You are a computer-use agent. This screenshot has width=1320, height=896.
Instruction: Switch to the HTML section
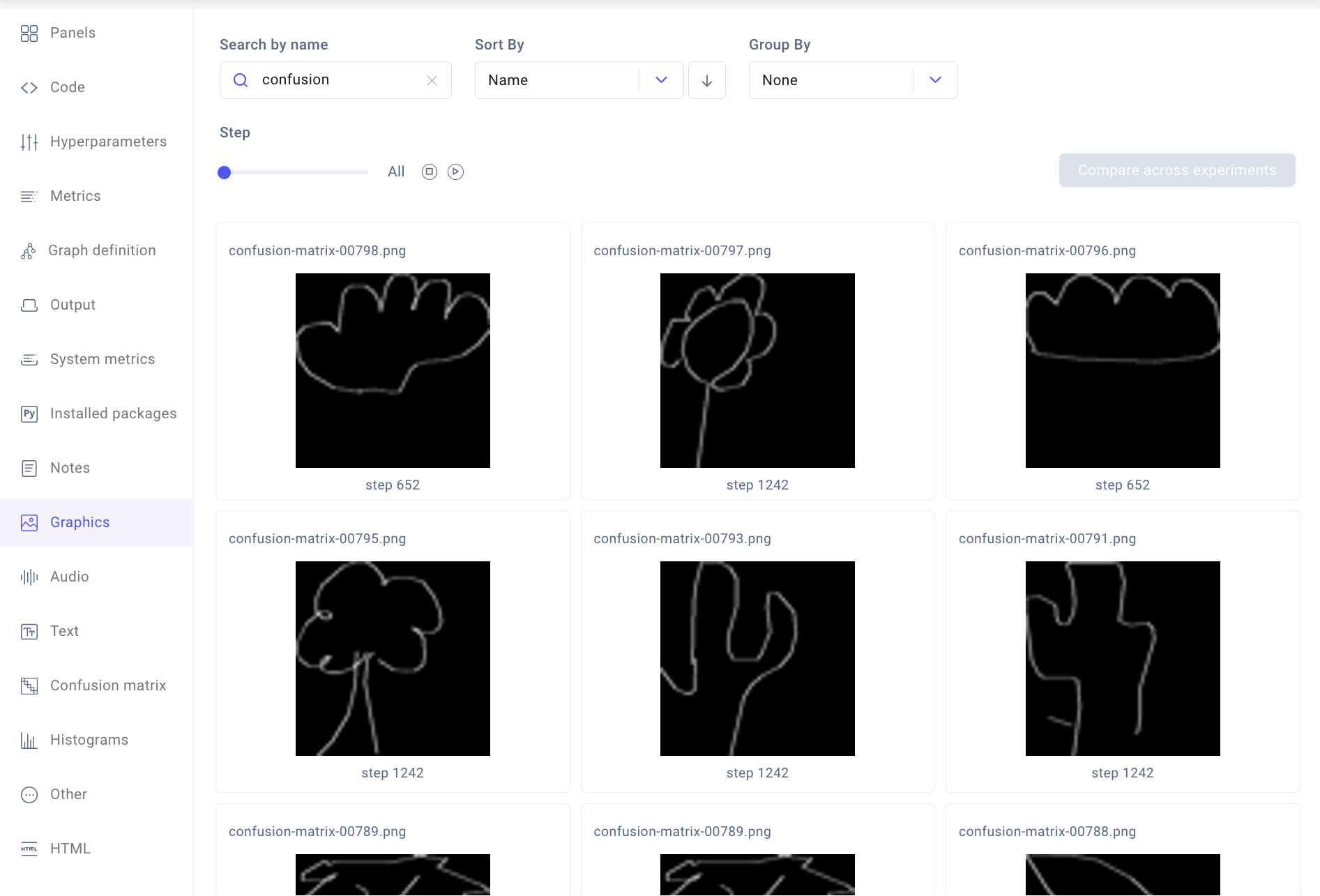pyautogui.click(x=70, y=849)
